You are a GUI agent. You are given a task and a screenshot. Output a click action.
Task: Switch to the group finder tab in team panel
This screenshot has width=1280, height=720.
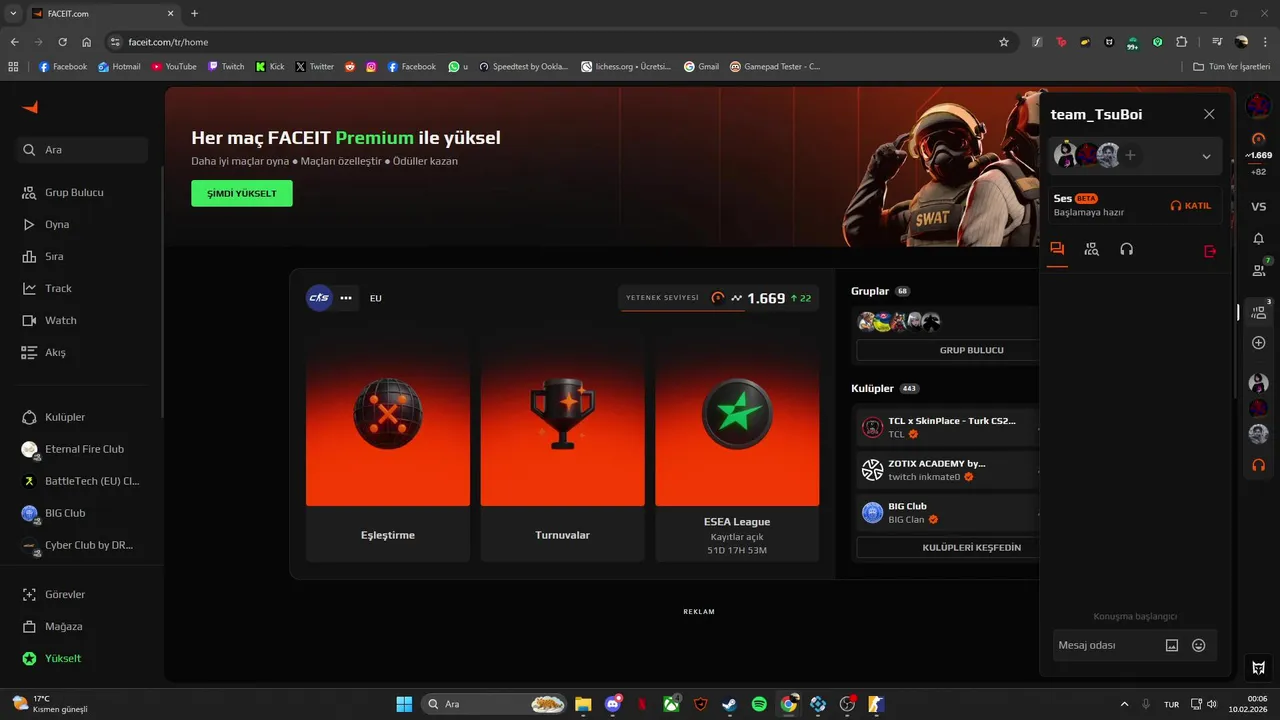(1092, 250)
